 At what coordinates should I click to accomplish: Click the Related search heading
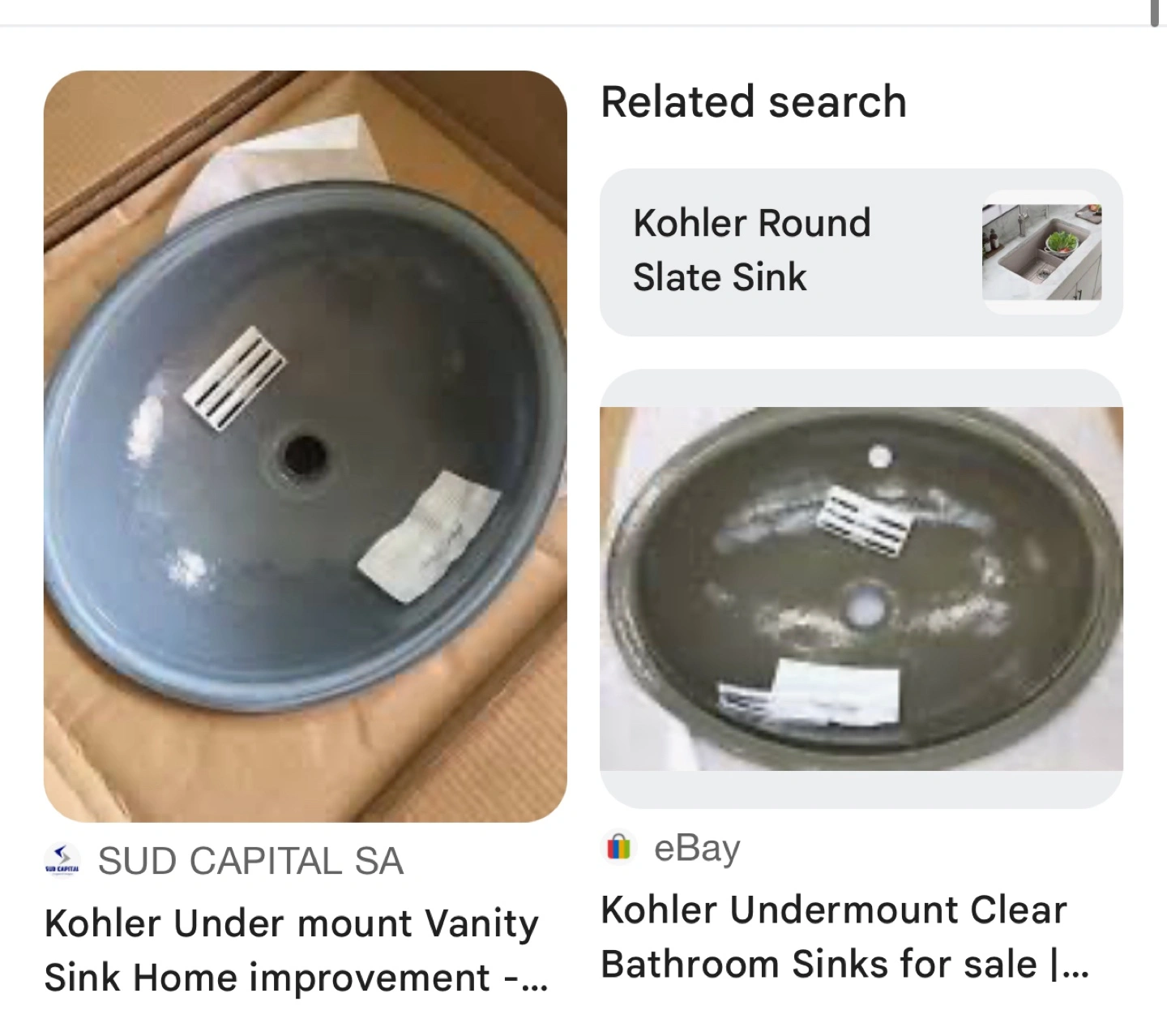[754, 102]
